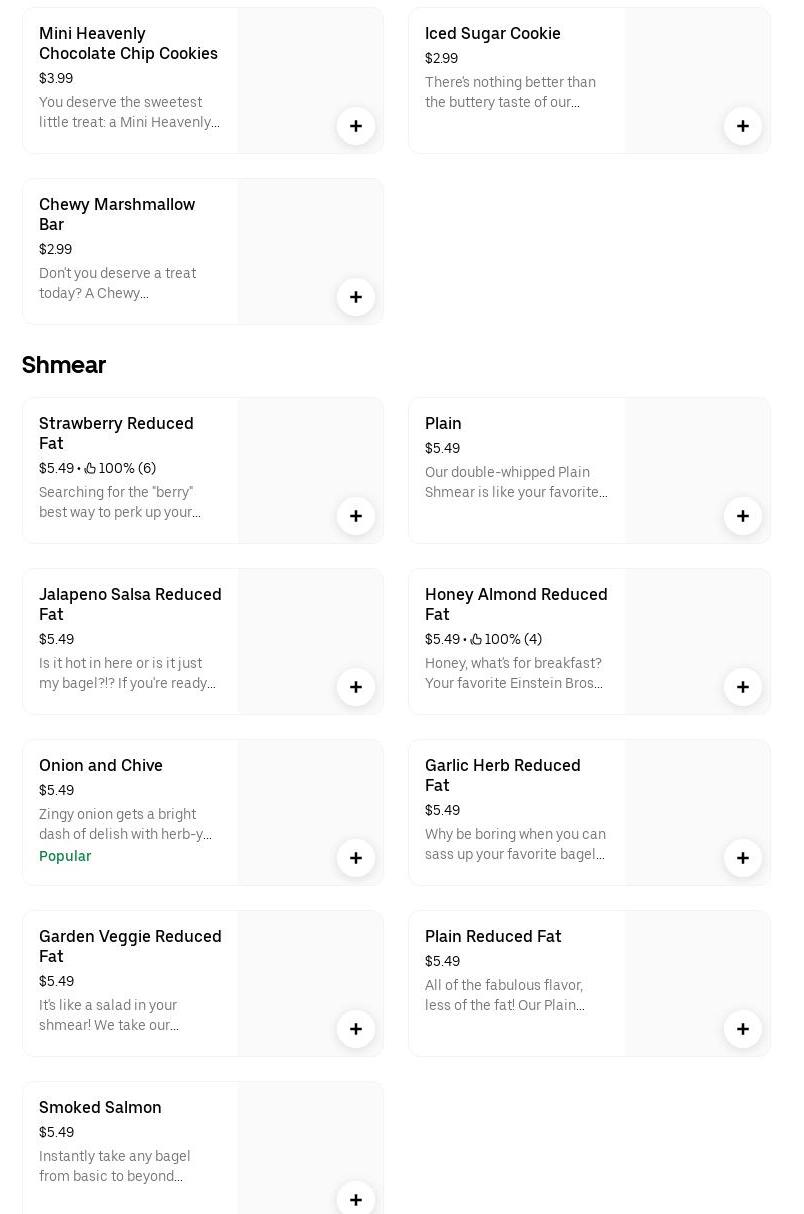Select the Shmear section heading
The width and height of the screenshot is (804, 1214).
coord(64,365)
